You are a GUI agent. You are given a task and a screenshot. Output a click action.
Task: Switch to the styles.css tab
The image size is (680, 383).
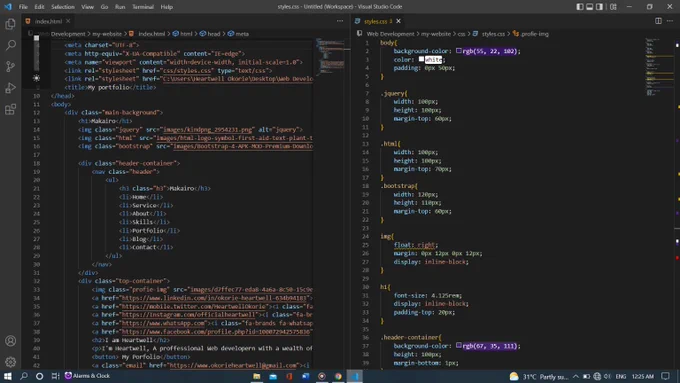click(378, 21)
